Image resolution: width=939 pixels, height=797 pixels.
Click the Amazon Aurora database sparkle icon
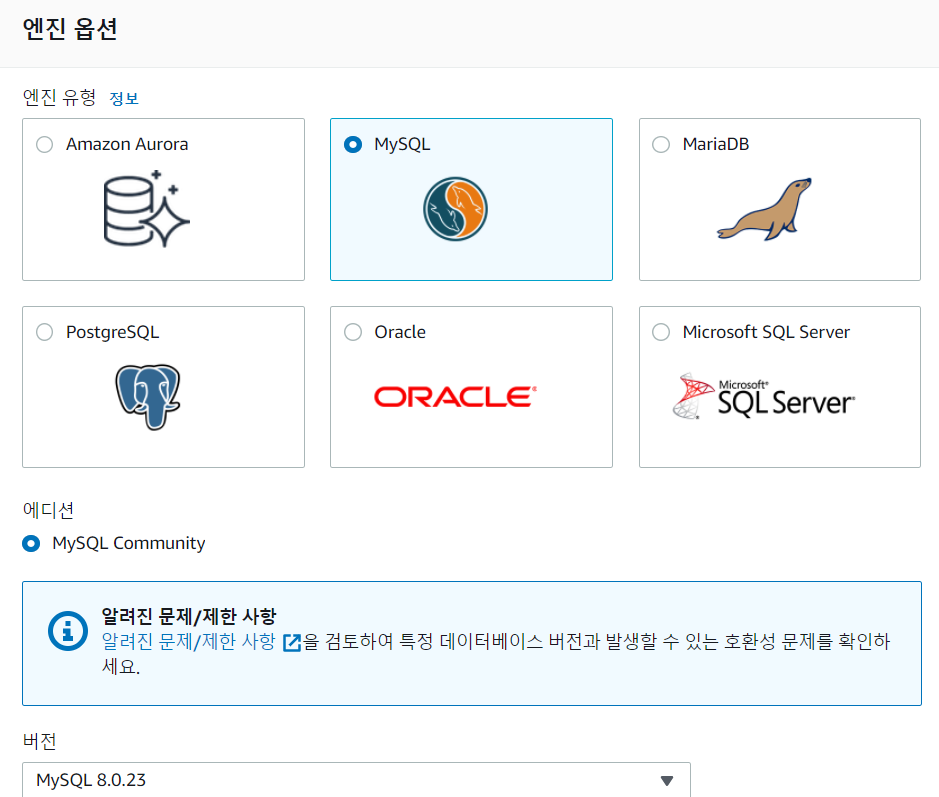click(x=146, y=209)
